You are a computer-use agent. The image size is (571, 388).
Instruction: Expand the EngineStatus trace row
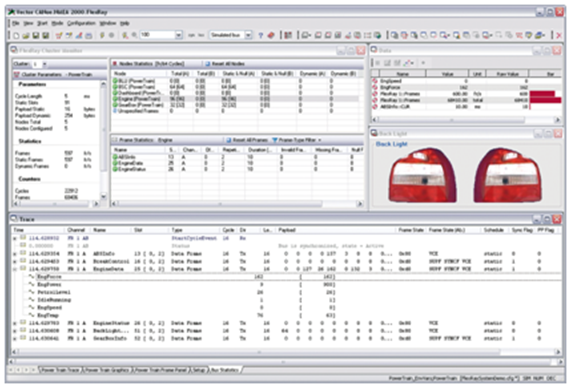point(15,323)
